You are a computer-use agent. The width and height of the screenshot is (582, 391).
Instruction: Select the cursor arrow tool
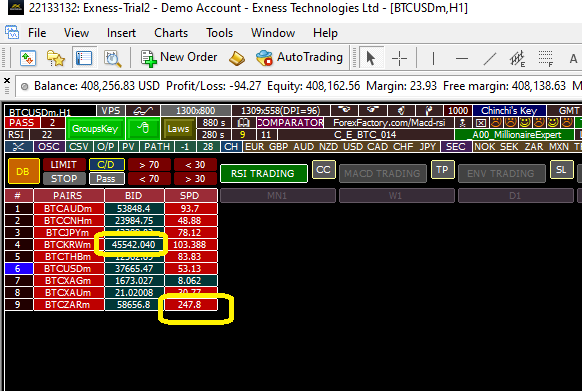[371, 58]
